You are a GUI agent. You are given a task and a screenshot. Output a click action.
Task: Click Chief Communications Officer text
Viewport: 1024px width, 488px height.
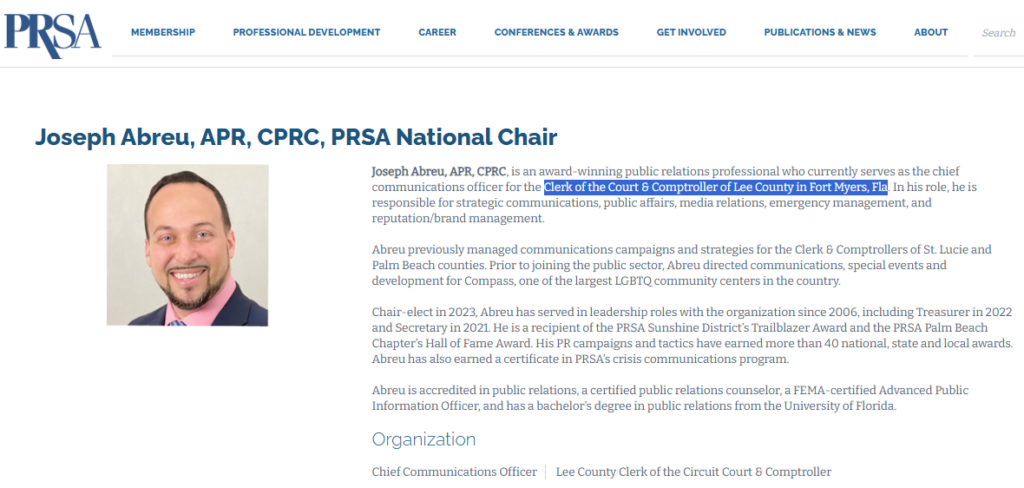[455, 472]
